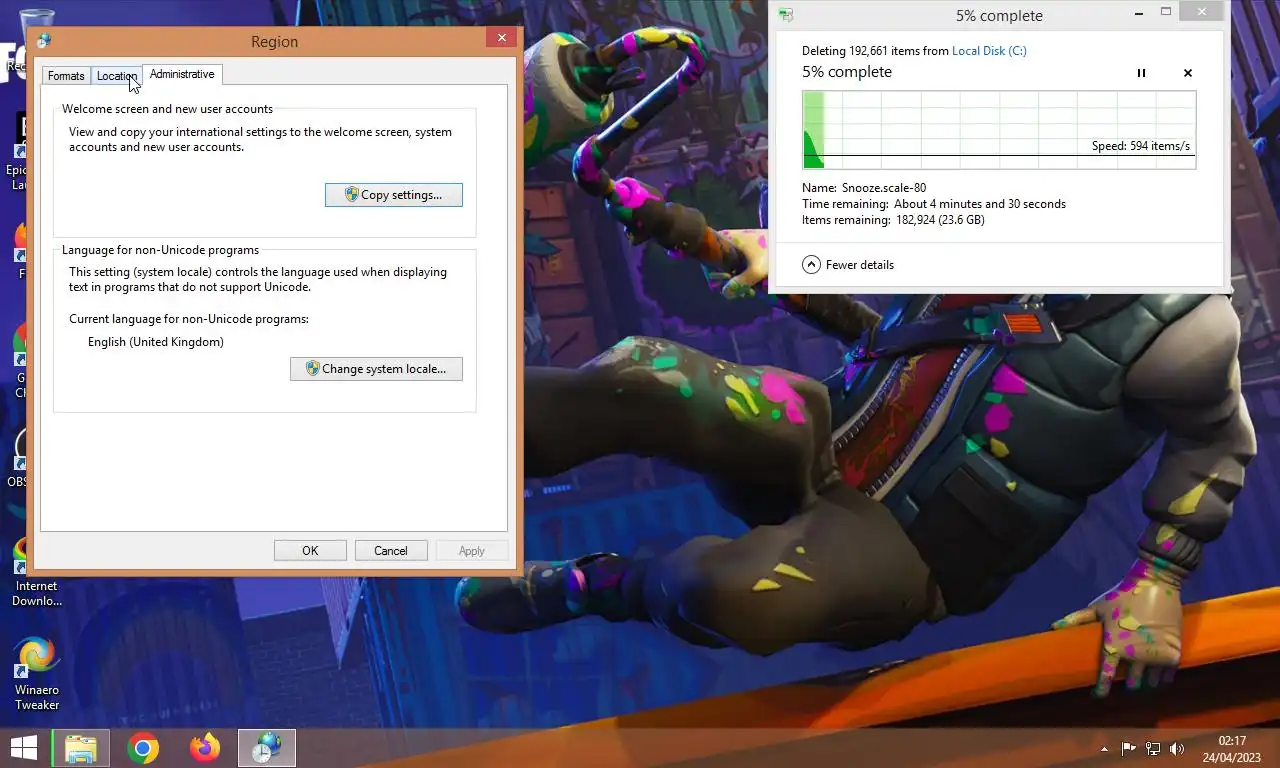
Task: Minimize the 5% complete window
Action: 1139,13
